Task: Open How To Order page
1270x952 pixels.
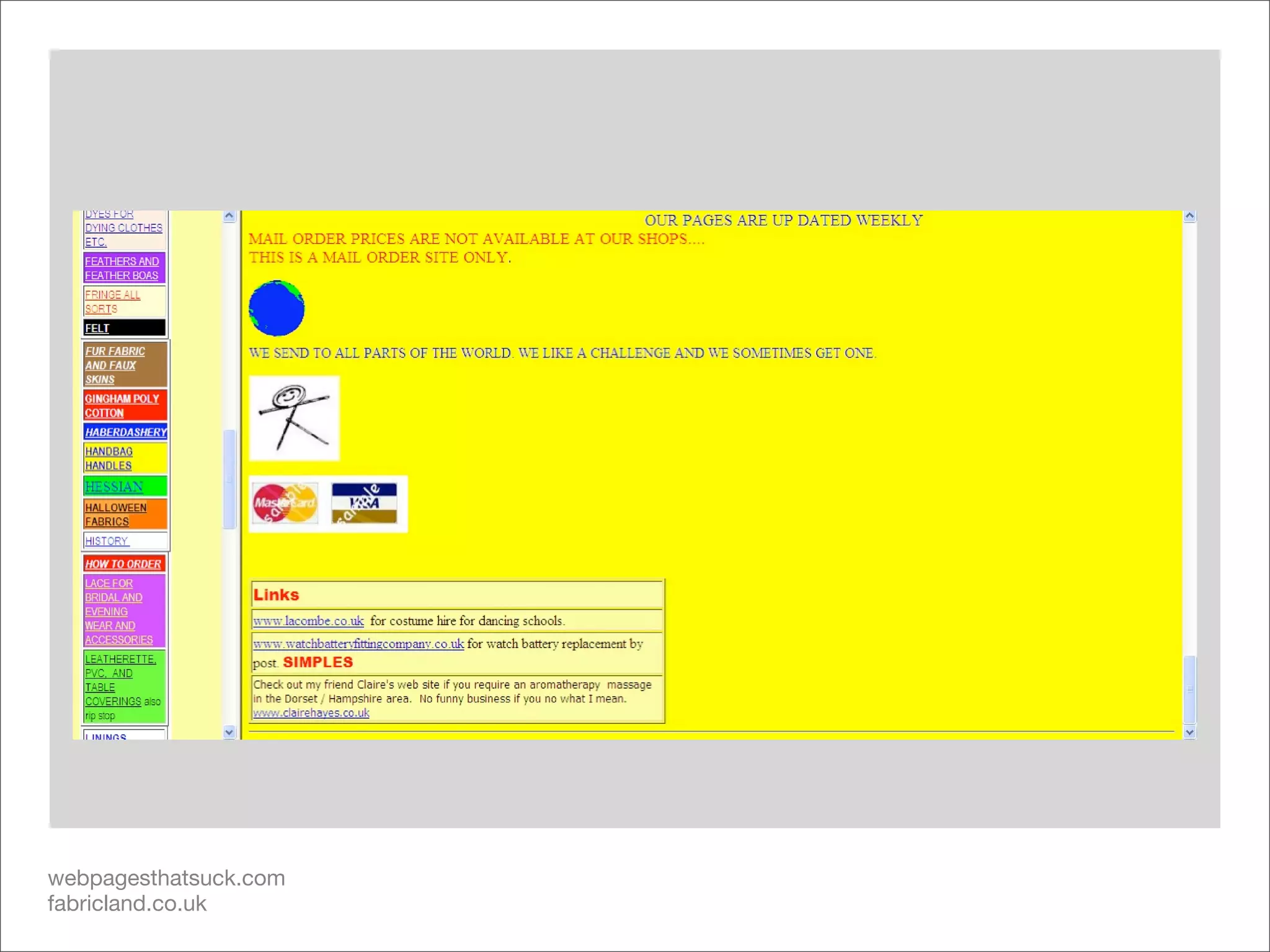Action: click(123, 564)
